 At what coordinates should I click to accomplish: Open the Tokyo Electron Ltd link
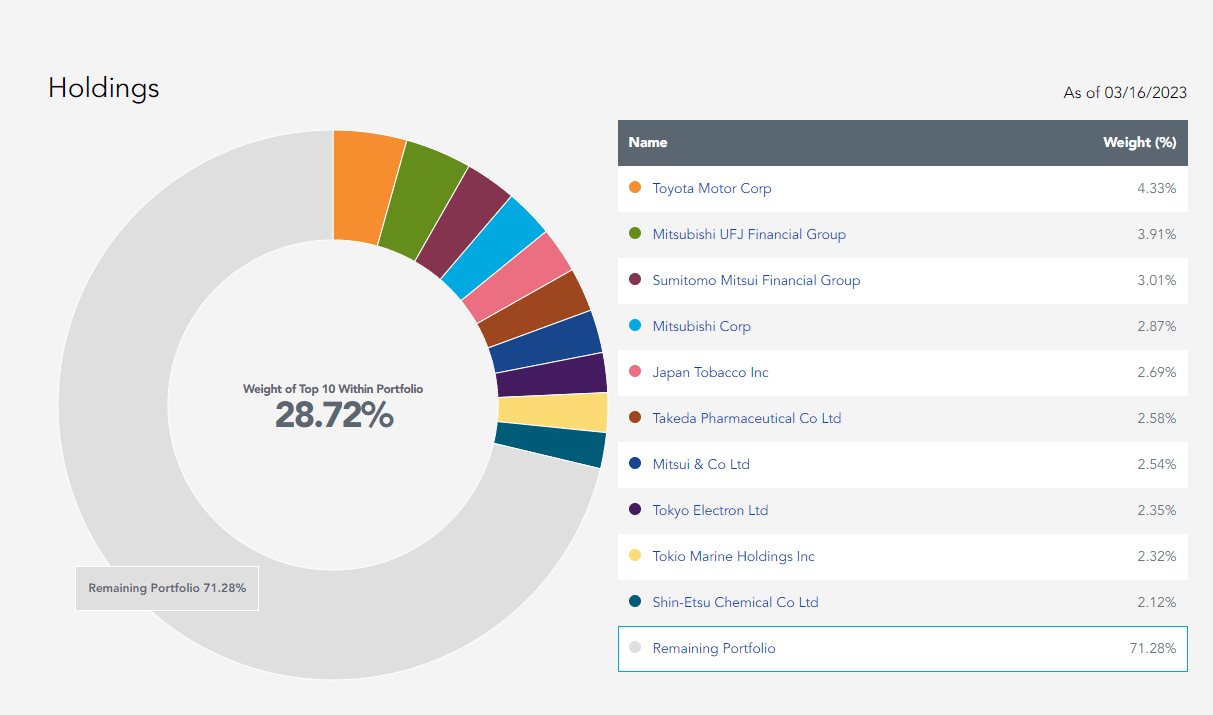[710, 510]
